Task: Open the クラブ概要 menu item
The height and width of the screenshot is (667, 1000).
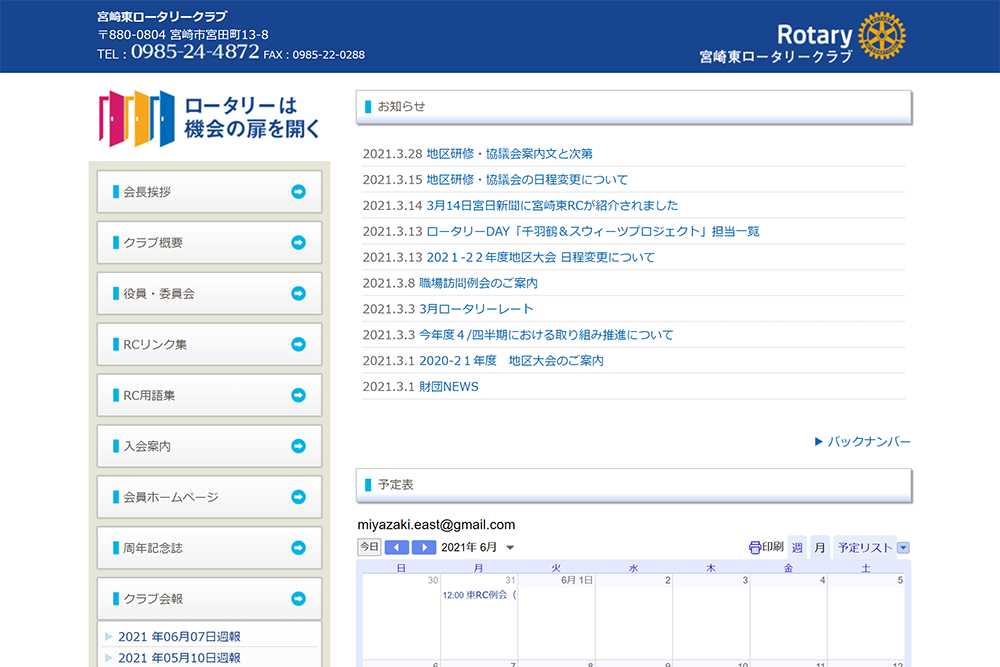Action: point(209,242)
